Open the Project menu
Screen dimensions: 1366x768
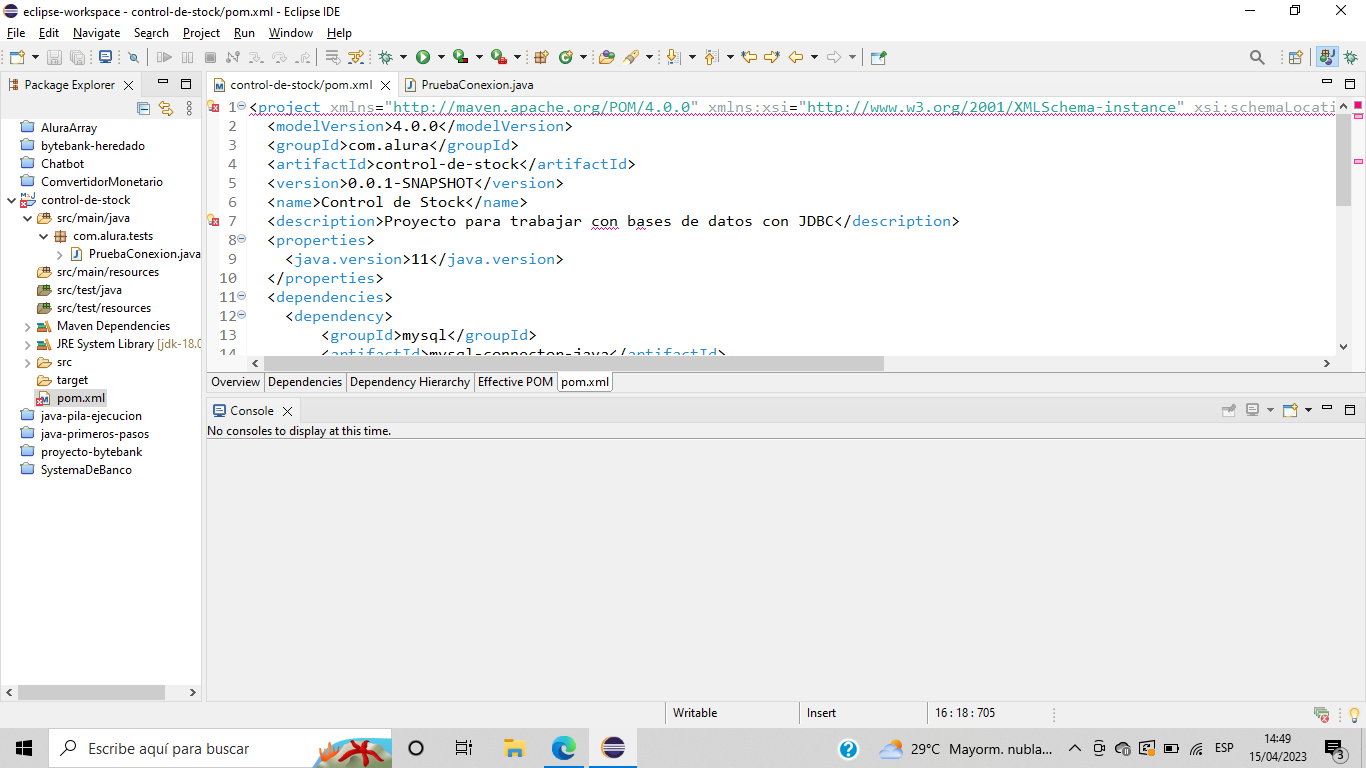(x=201, y=33)
